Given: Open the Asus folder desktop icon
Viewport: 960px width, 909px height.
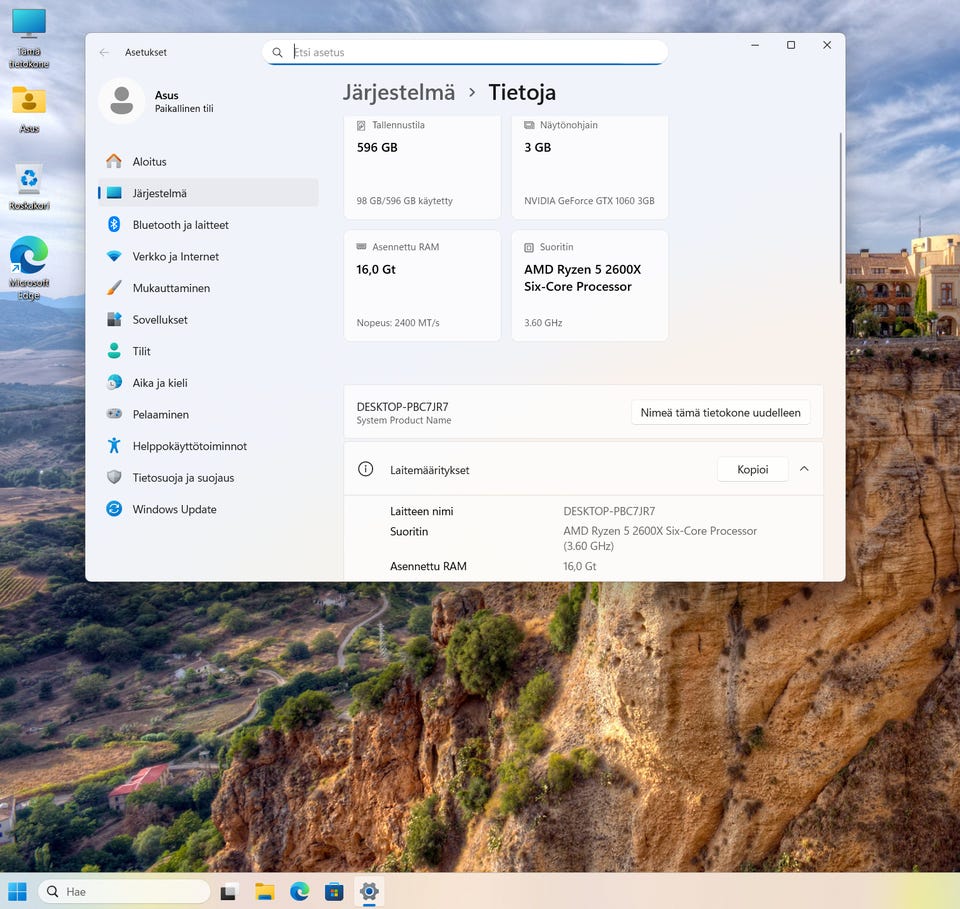Looking at the screenshot, I should pos(29,109).
